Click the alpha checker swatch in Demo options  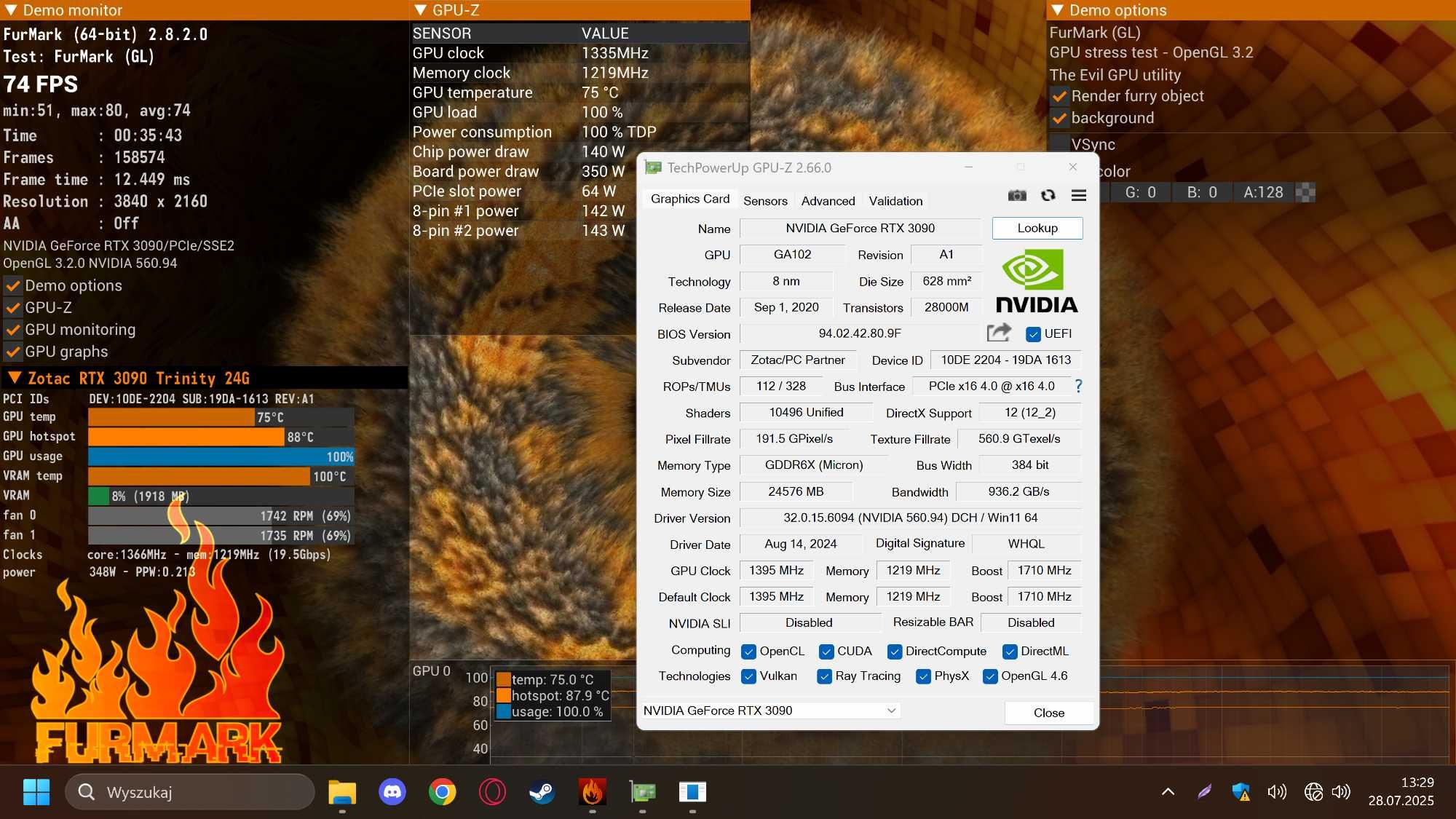click(1305, 192)
